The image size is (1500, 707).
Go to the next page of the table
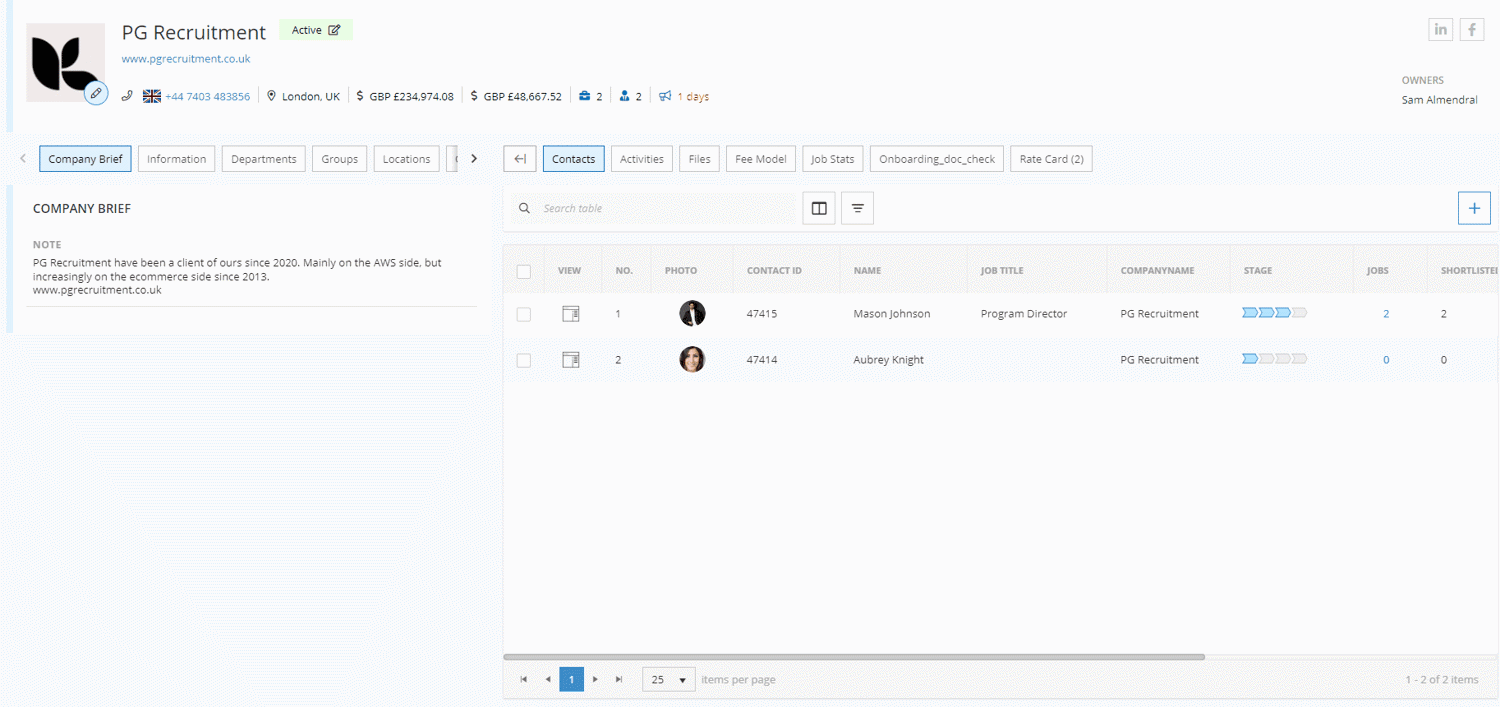tap(595, 679)
